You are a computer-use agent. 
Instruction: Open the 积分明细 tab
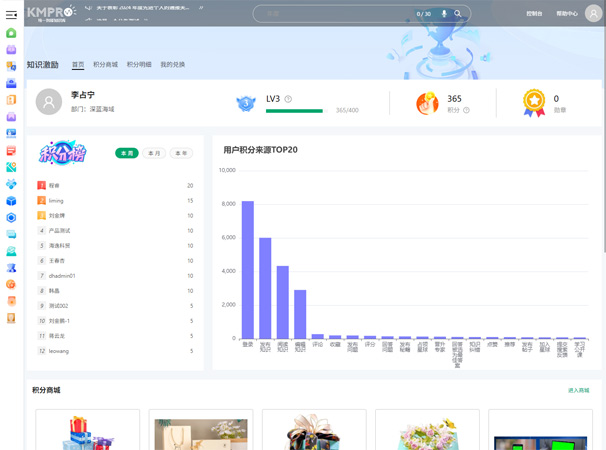click(139, 64)
